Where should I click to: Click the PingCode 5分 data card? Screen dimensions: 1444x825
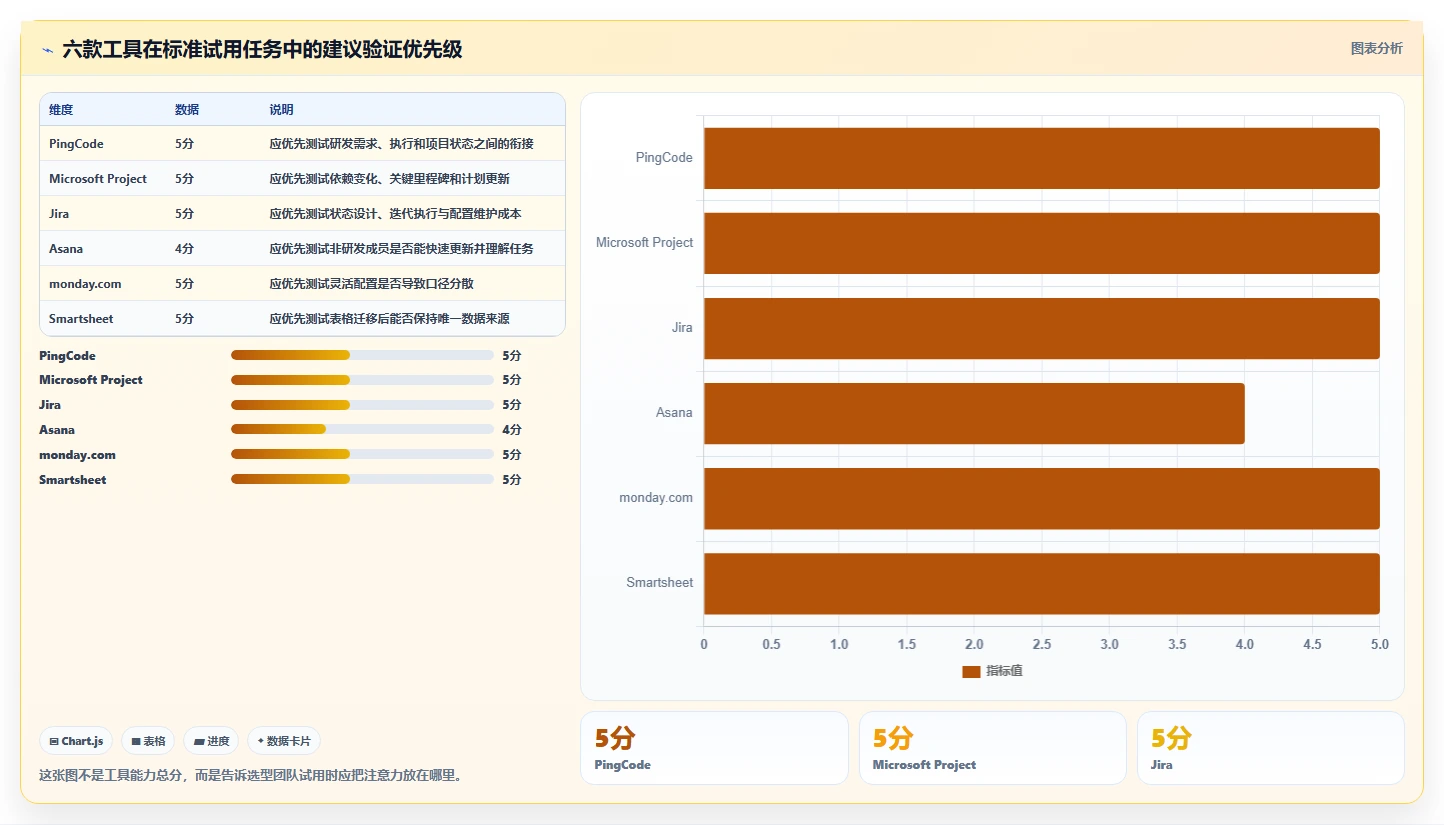(714, 748)
